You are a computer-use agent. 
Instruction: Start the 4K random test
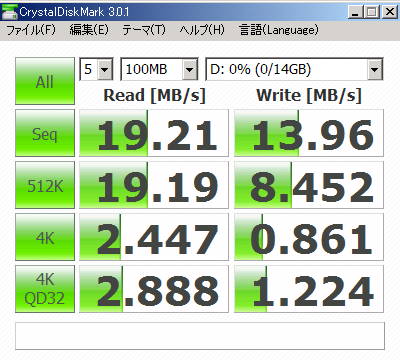(x=45, y=237)
